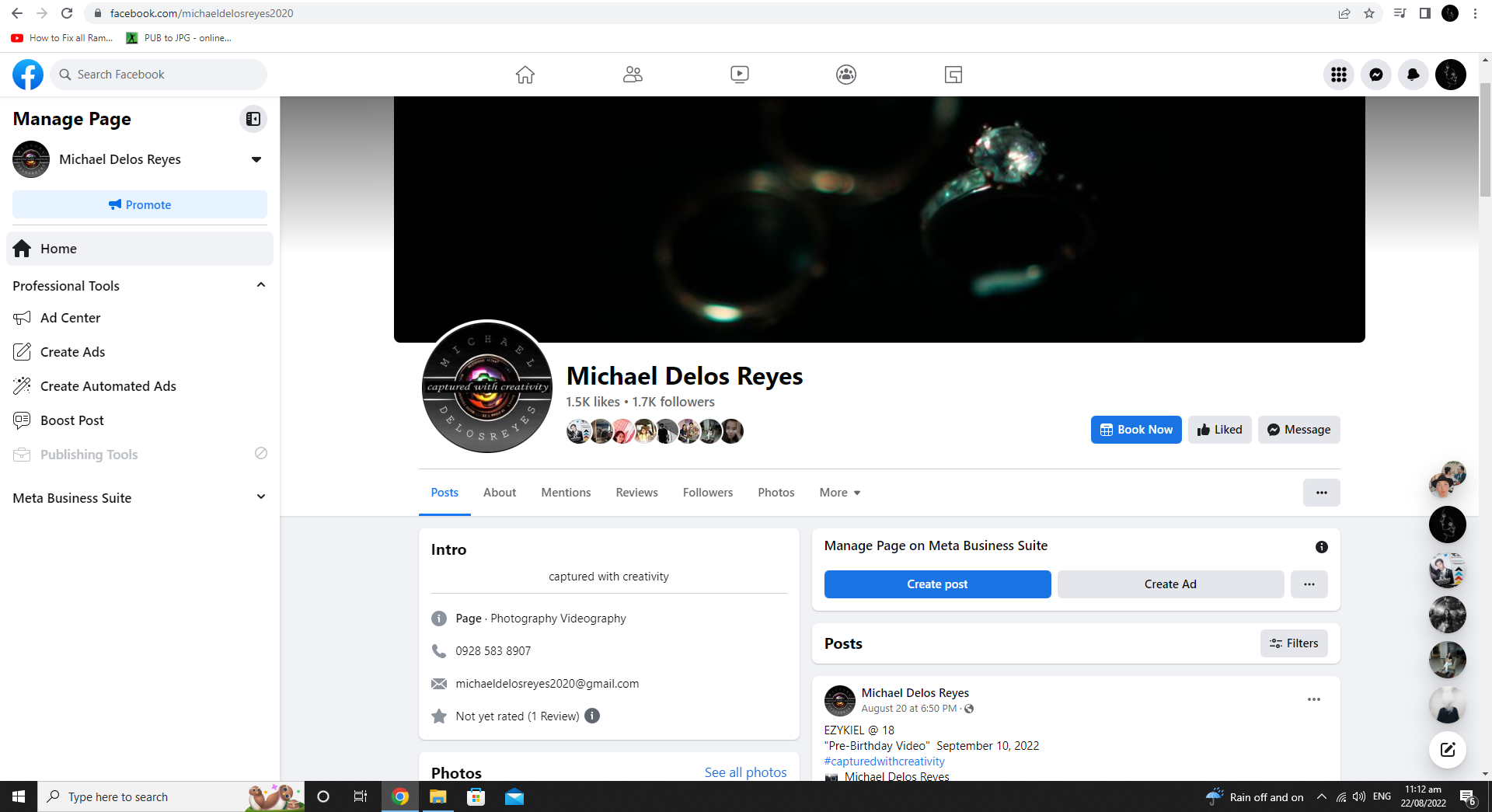The height and width of the screenshot is (812, 1492).
Task: Click the ring cover photo
Action: [x=879, y=219]
